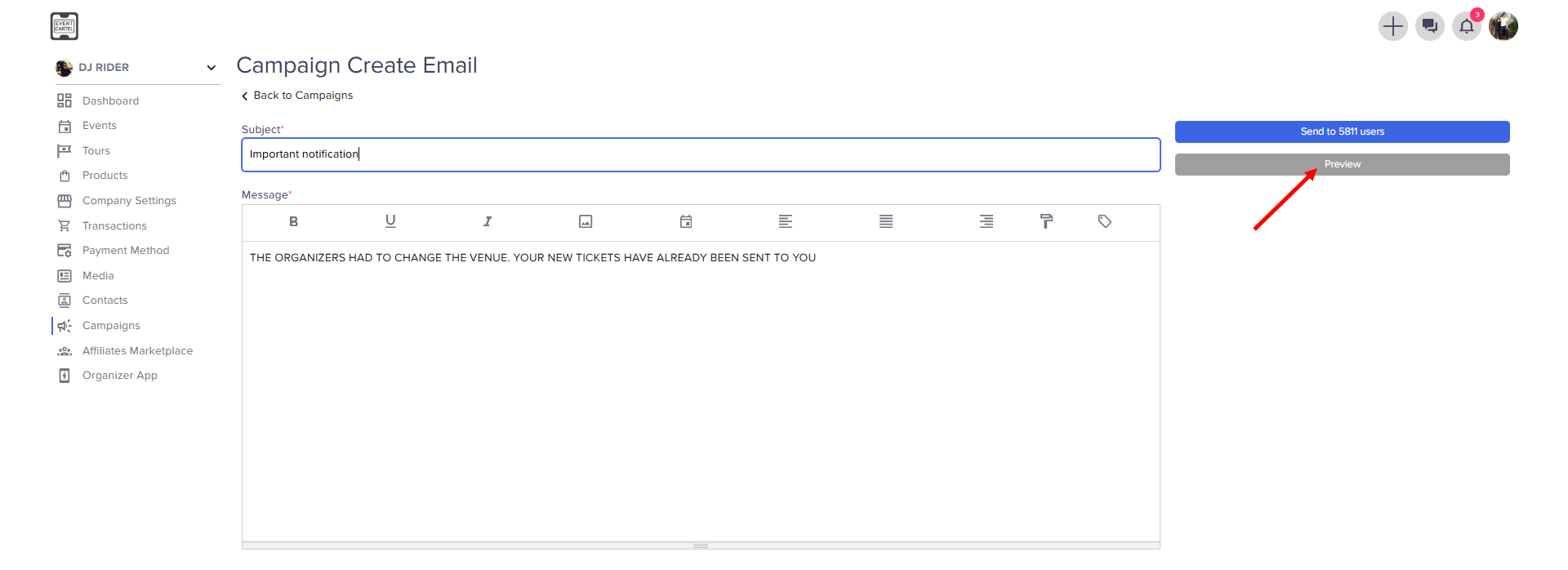Image resolution: width=1568 pixels, height=570 pixels.
Task: Expand the DJ RIDER account dropdown
Action: 212,68
